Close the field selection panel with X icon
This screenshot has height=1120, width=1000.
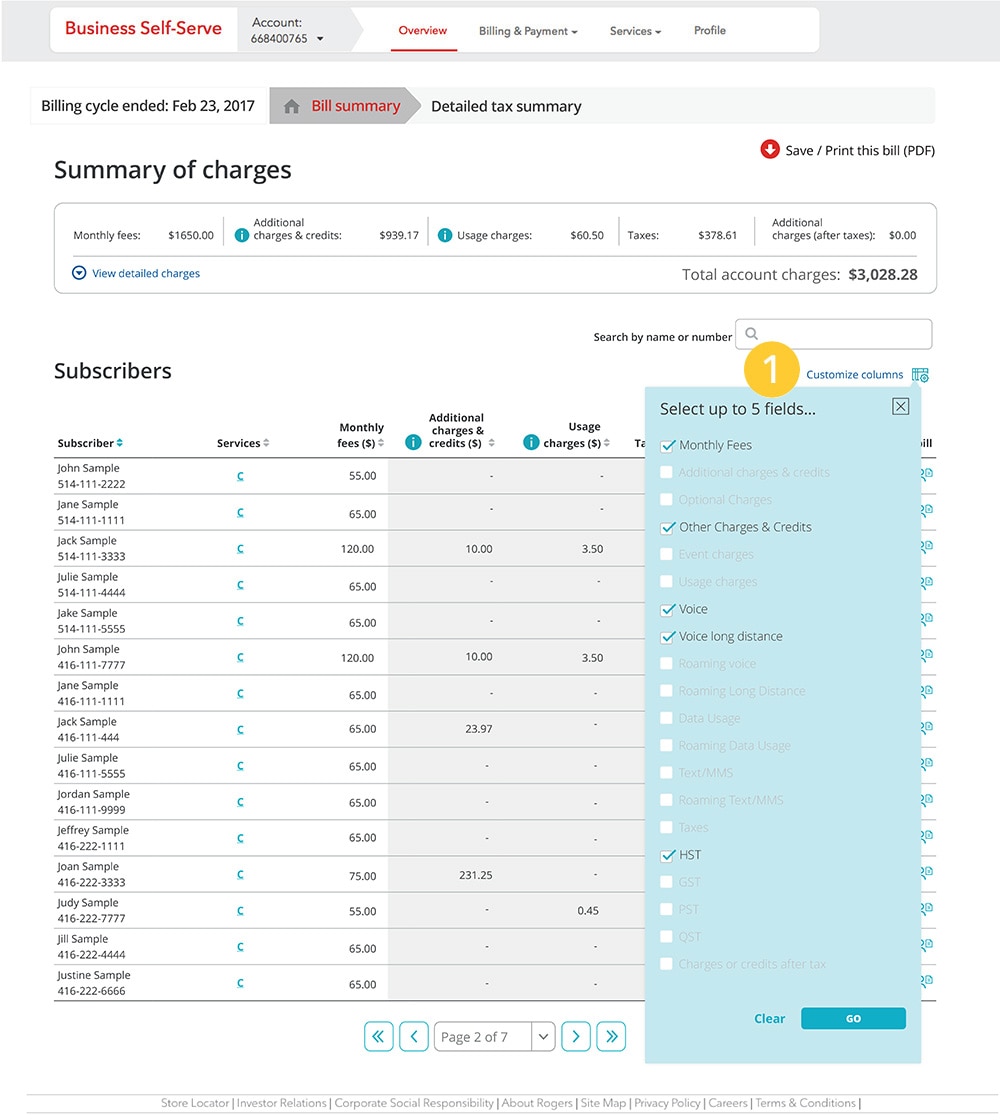point(900,406)
